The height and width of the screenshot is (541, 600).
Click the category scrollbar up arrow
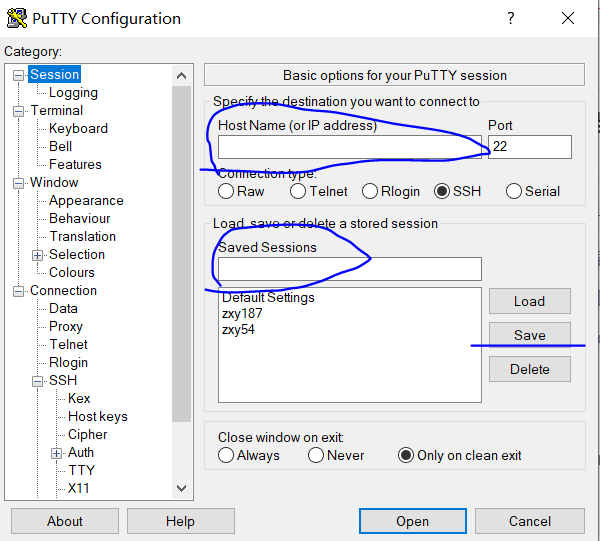pyautogui.click(x=181, y=76)
